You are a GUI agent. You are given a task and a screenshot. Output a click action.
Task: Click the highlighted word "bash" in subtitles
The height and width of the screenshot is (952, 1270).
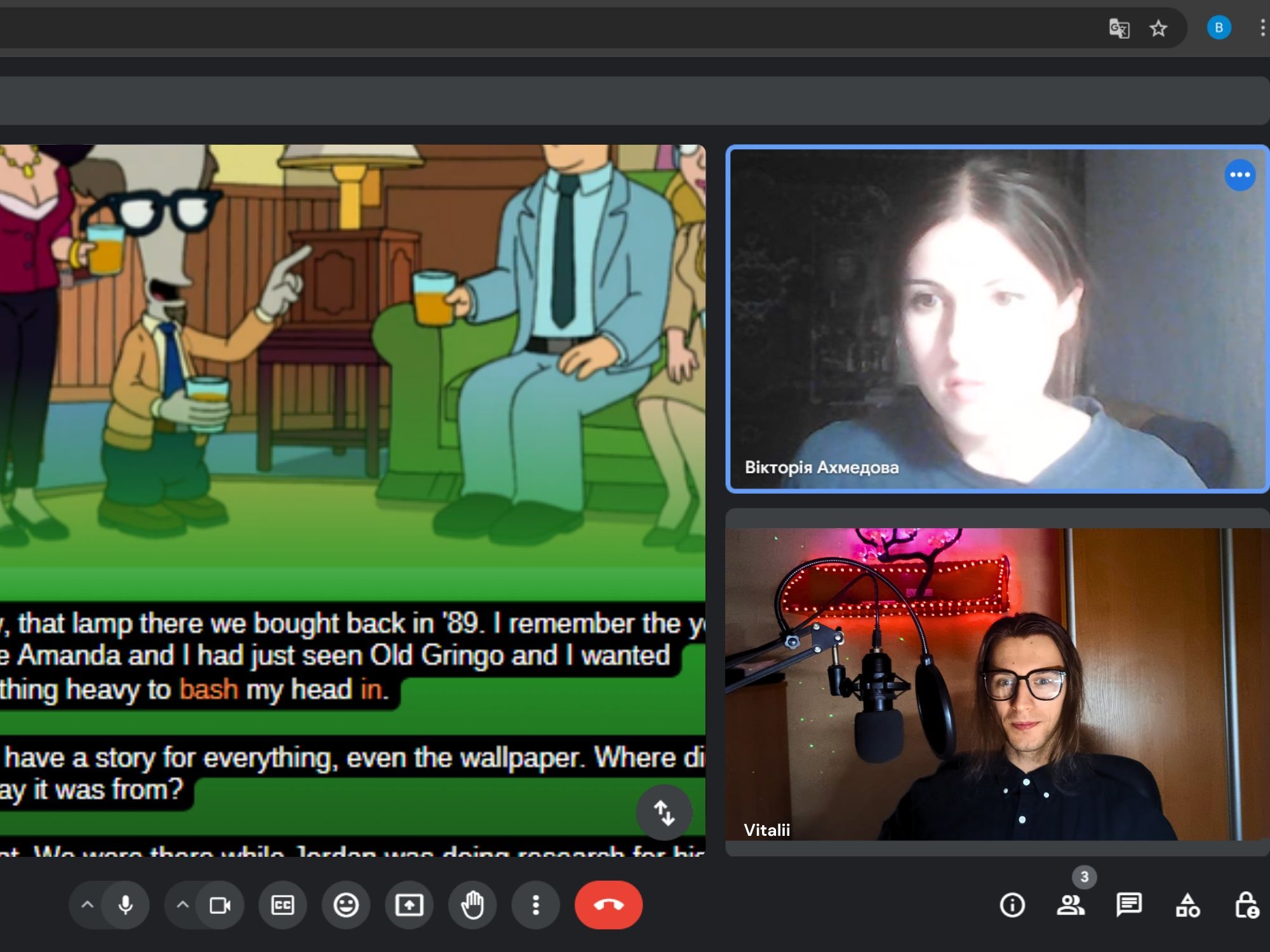209,689
